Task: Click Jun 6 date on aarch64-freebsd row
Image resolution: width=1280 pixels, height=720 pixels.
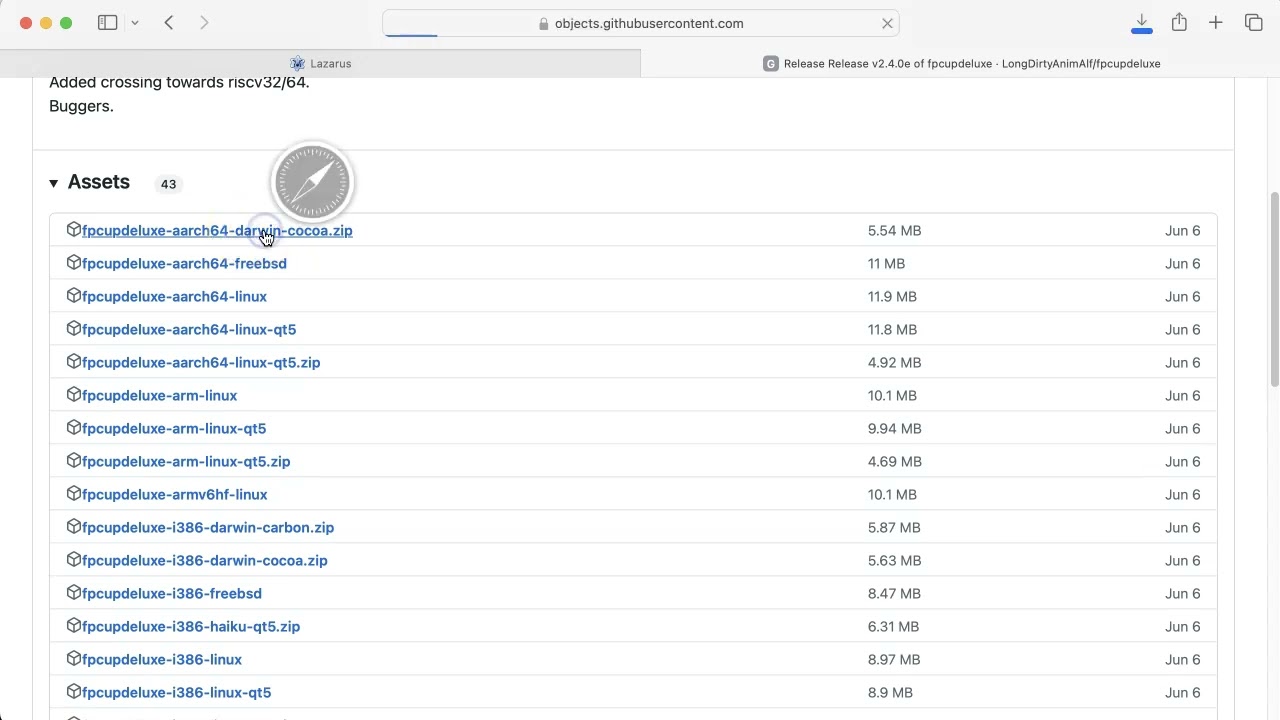Action: point(1182,264)
